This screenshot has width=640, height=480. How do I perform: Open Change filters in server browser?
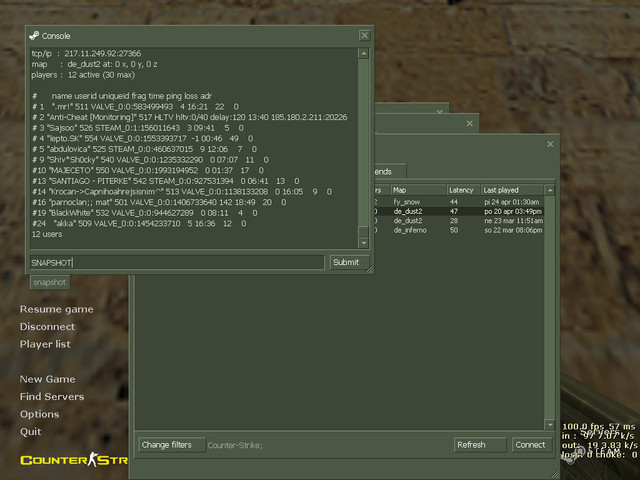point(171,444)
